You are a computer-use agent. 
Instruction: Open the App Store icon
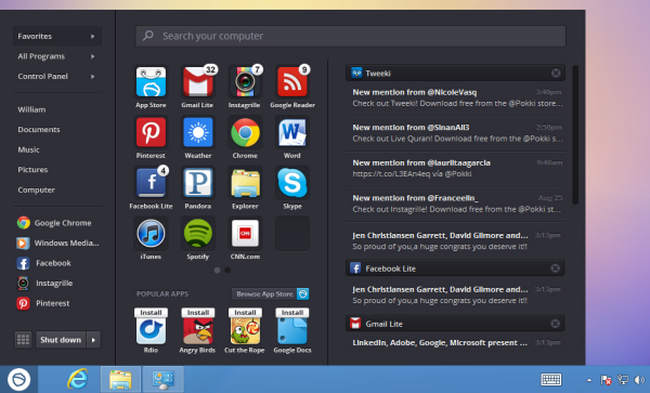pyautogui.click(x=151, y=82)
